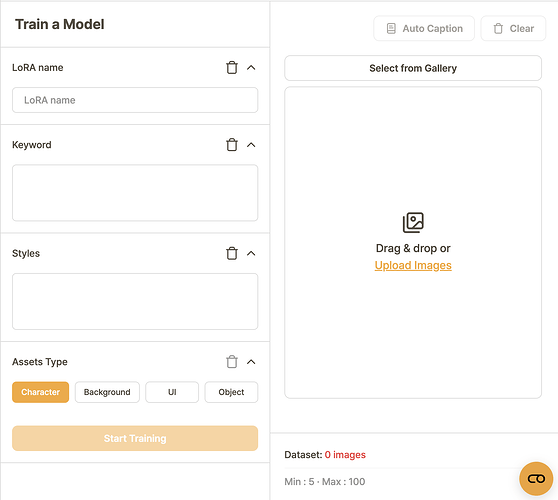Select the Character asset type
558x500 pixels.
pos(41,392)
